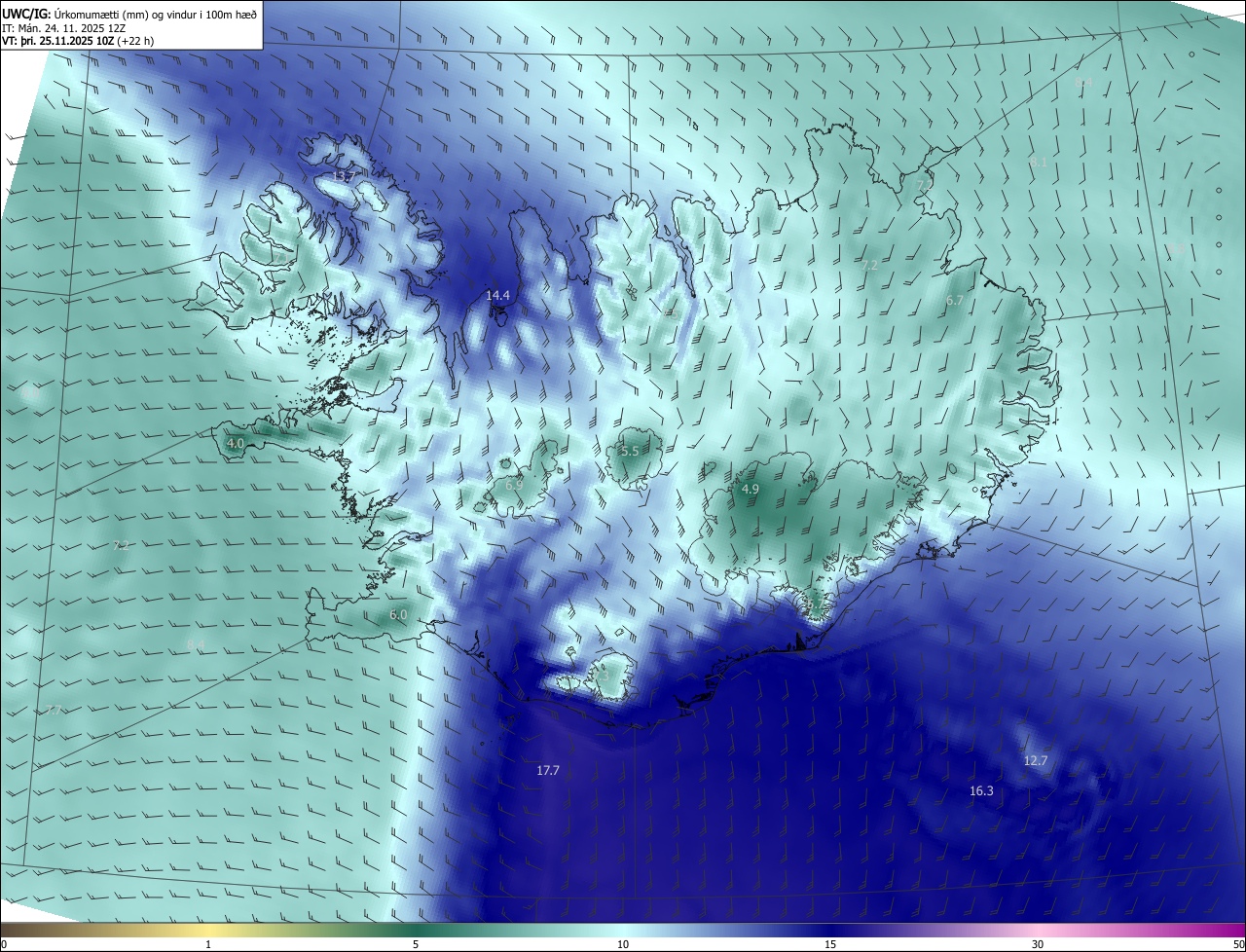This screenshot has width=1246, height=952.
Task: Click the 13.7 value in the Westfjords
Action: [x=344, y=176]
